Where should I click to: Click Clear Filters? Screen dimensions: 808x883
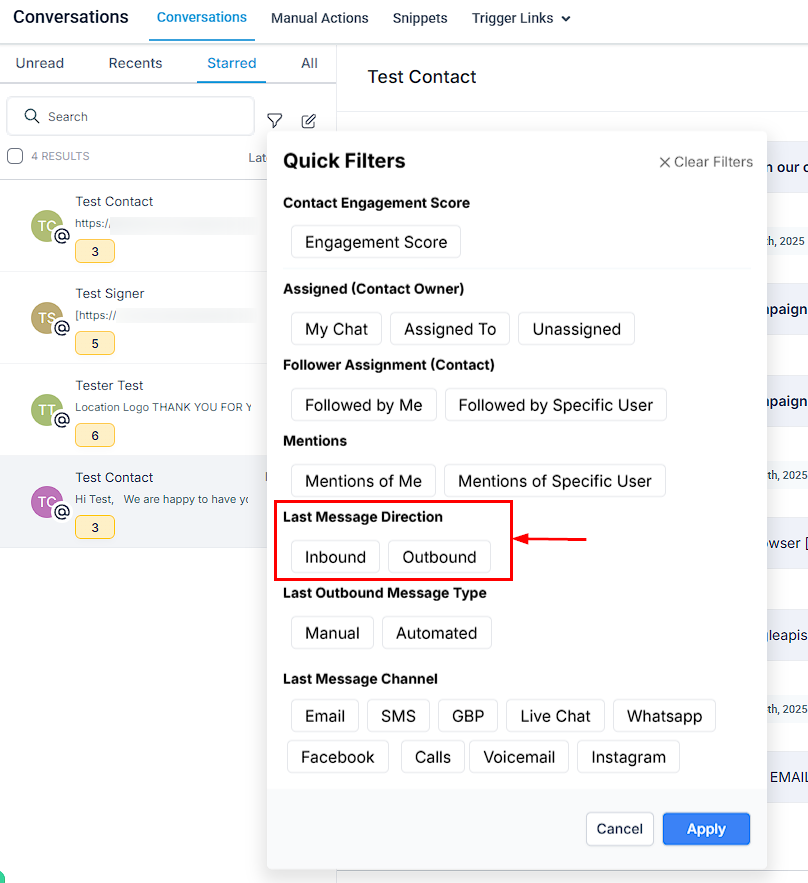(706, 162)
